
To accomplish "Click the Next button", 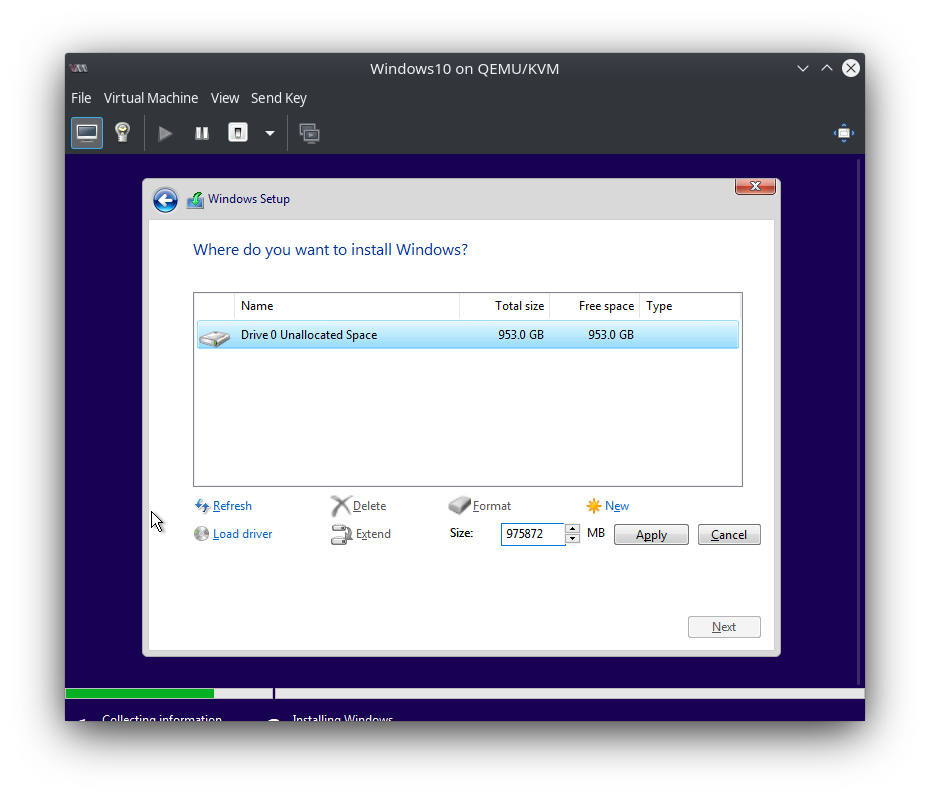I will (x=724, y=627).
